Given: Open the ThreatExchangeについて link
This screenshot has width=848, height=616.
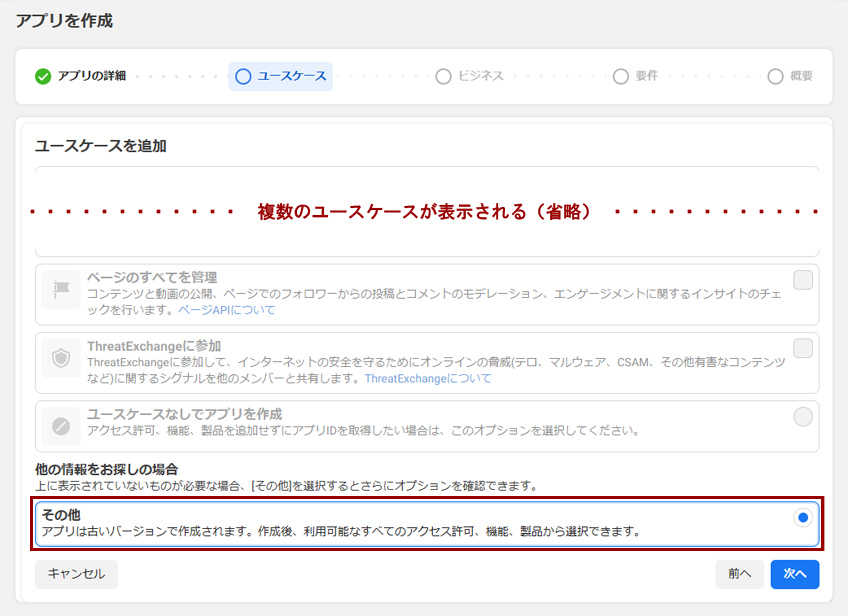Looking at the screenshot, I should [x=427, y=379].
